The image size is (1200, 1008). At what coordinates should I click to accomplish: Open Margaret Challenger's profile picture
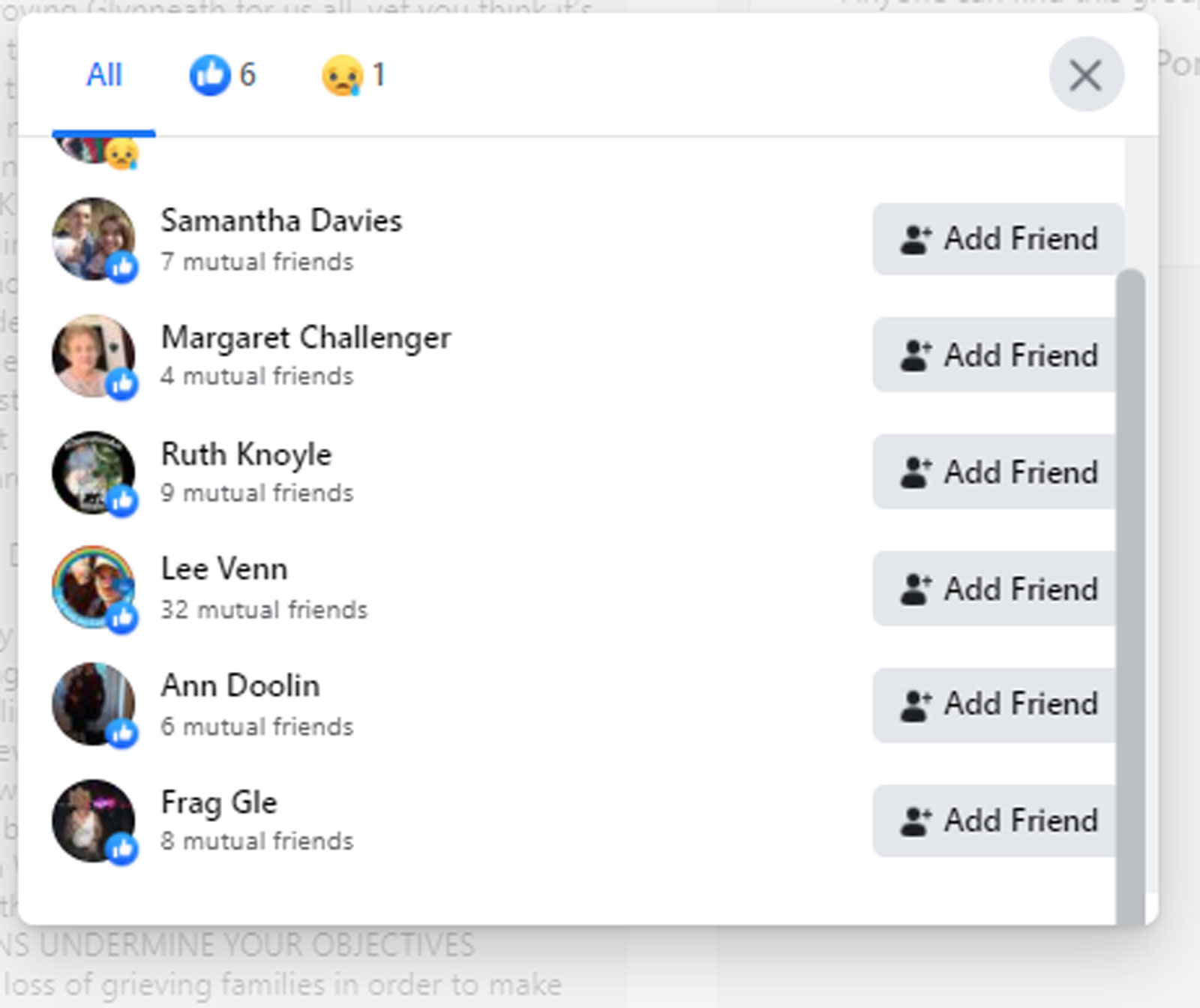pos(93,355)
